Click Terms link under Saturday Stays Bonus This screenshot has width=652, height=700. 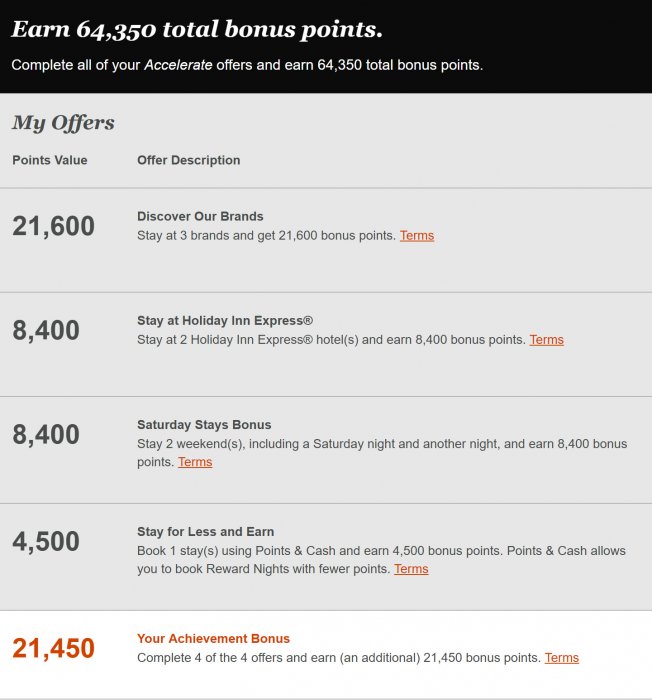click(195, 462)
